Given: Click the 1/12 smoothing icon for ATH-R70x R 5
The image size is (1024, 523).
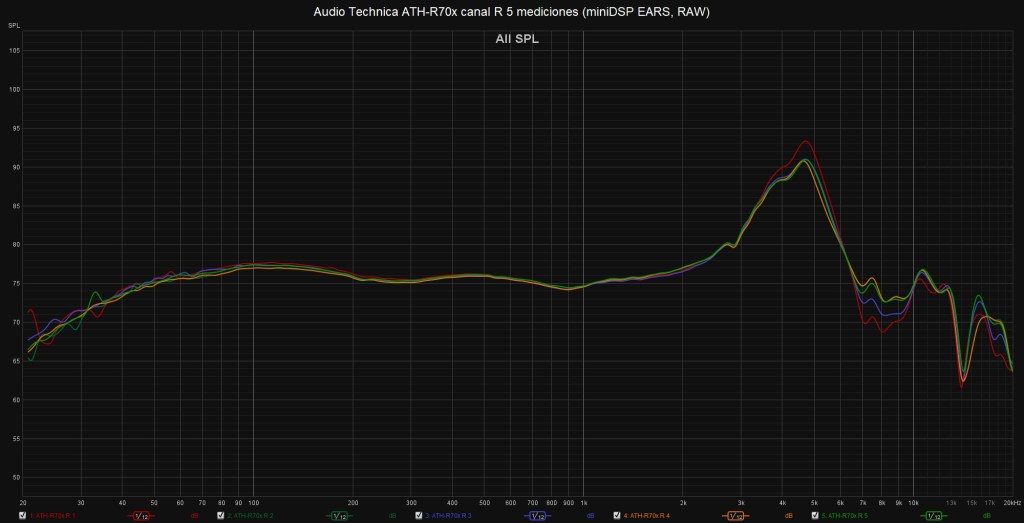Looking at the screenshot, I should [x=933, y=516].
